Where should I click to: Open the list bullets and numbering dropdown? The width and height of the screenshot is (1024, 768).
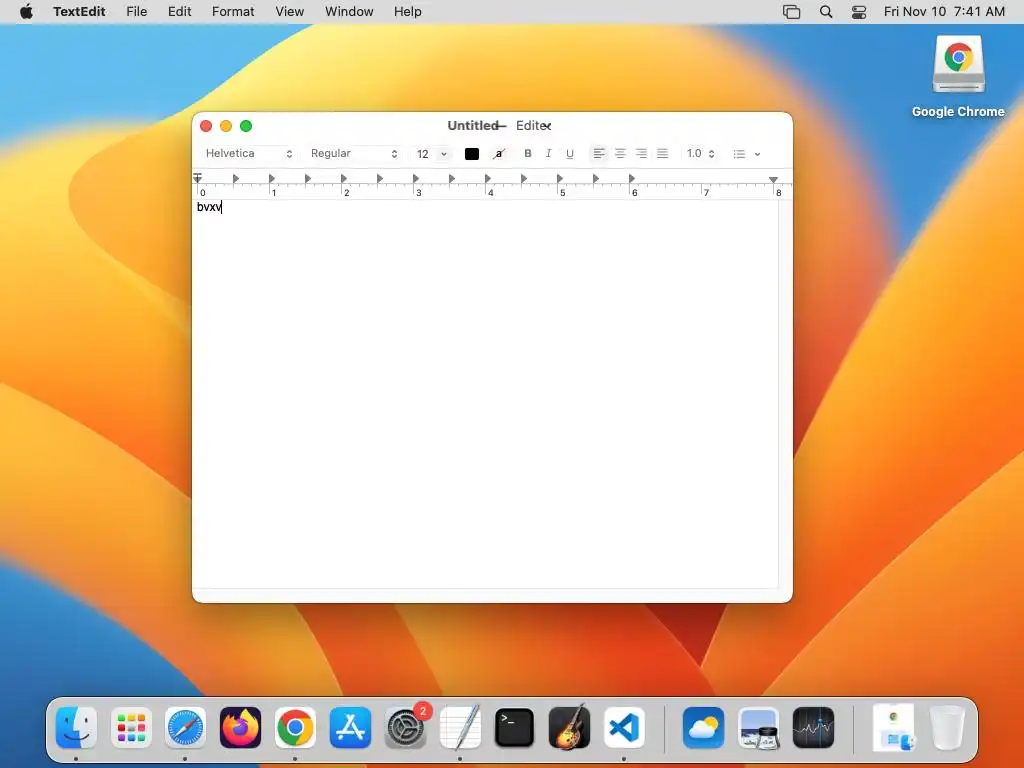746,154
